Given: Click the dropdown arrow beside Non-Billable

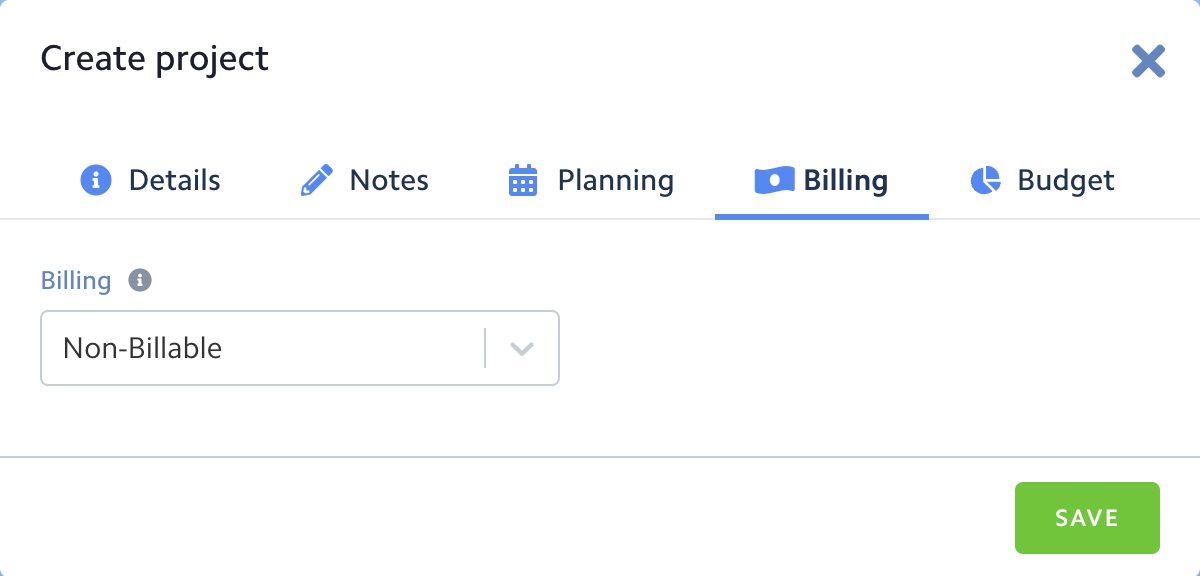Looking at the screenshot, I should [520, 348].
